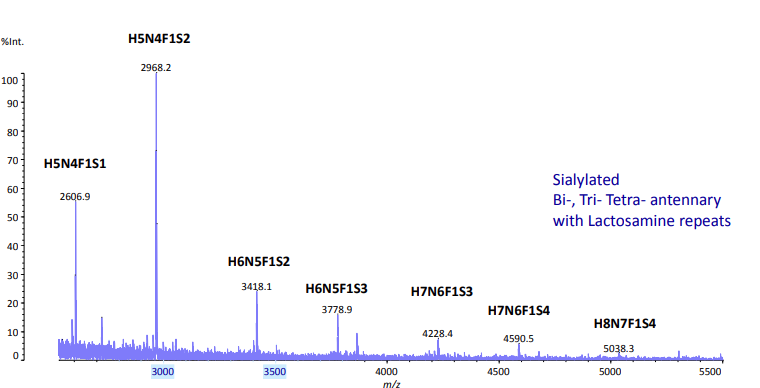Click the 4228.4 peak value

click(437, 334)
